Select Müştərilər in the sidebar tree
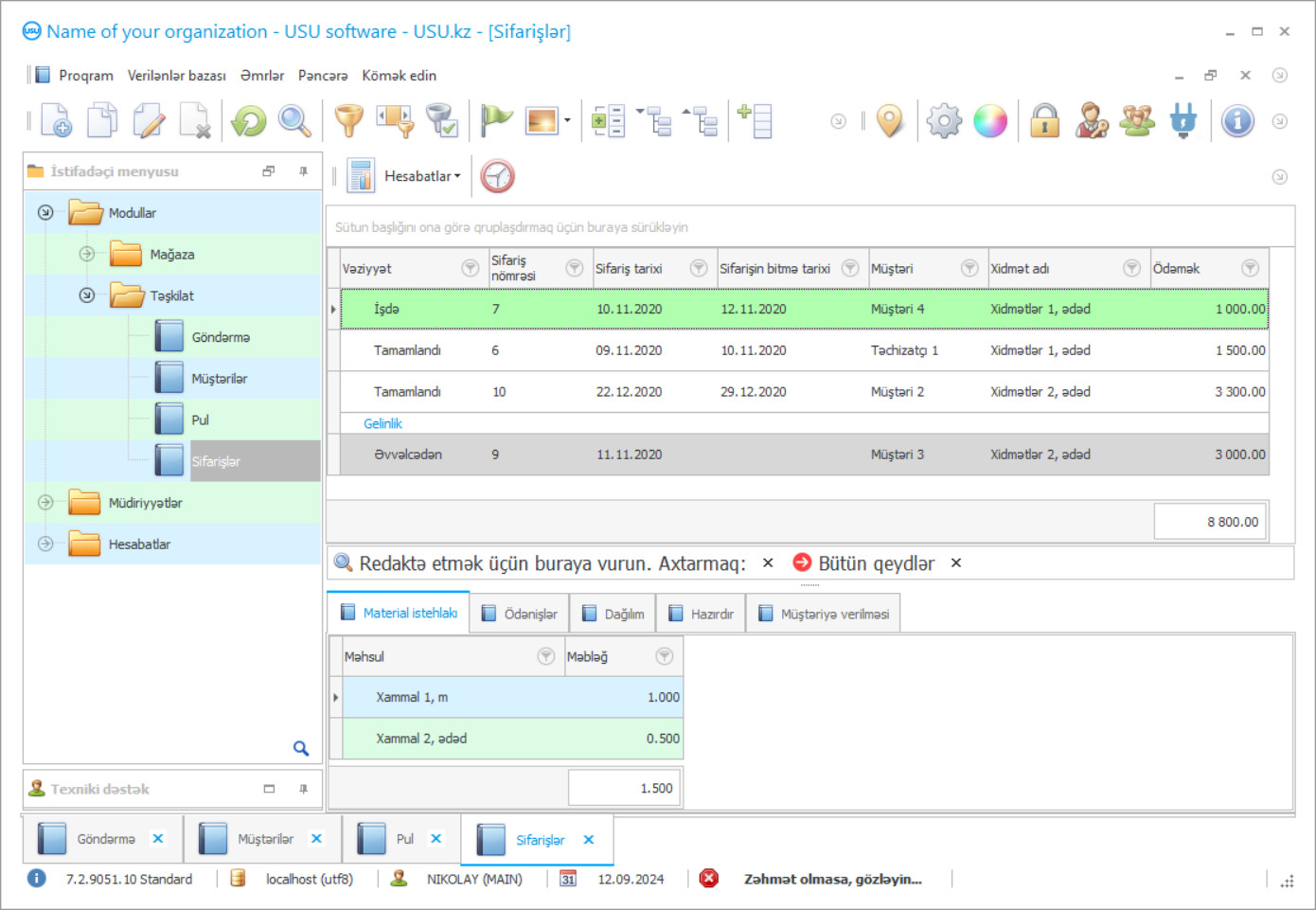 220,379
